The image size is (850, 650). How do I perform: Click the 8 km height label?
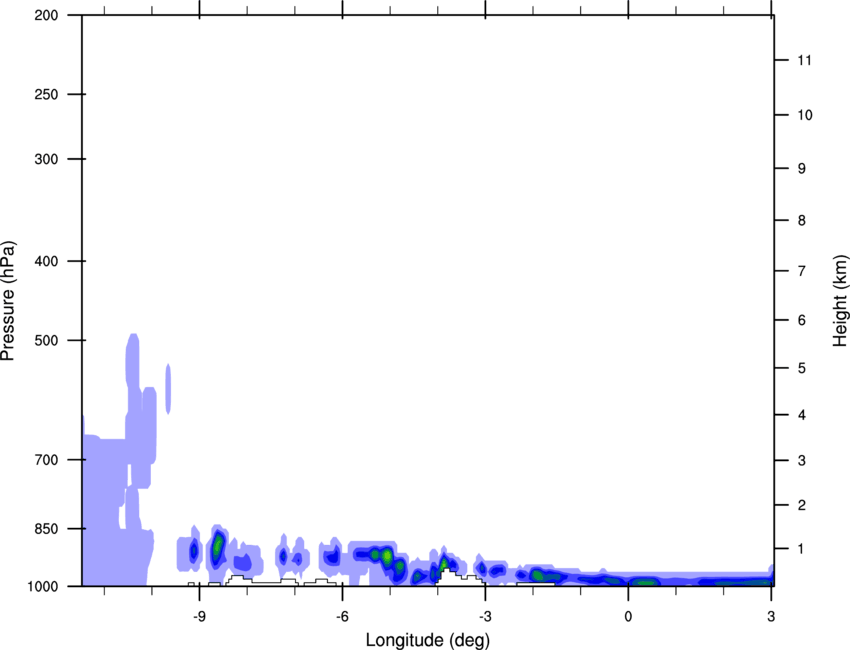tap(802, 221)
